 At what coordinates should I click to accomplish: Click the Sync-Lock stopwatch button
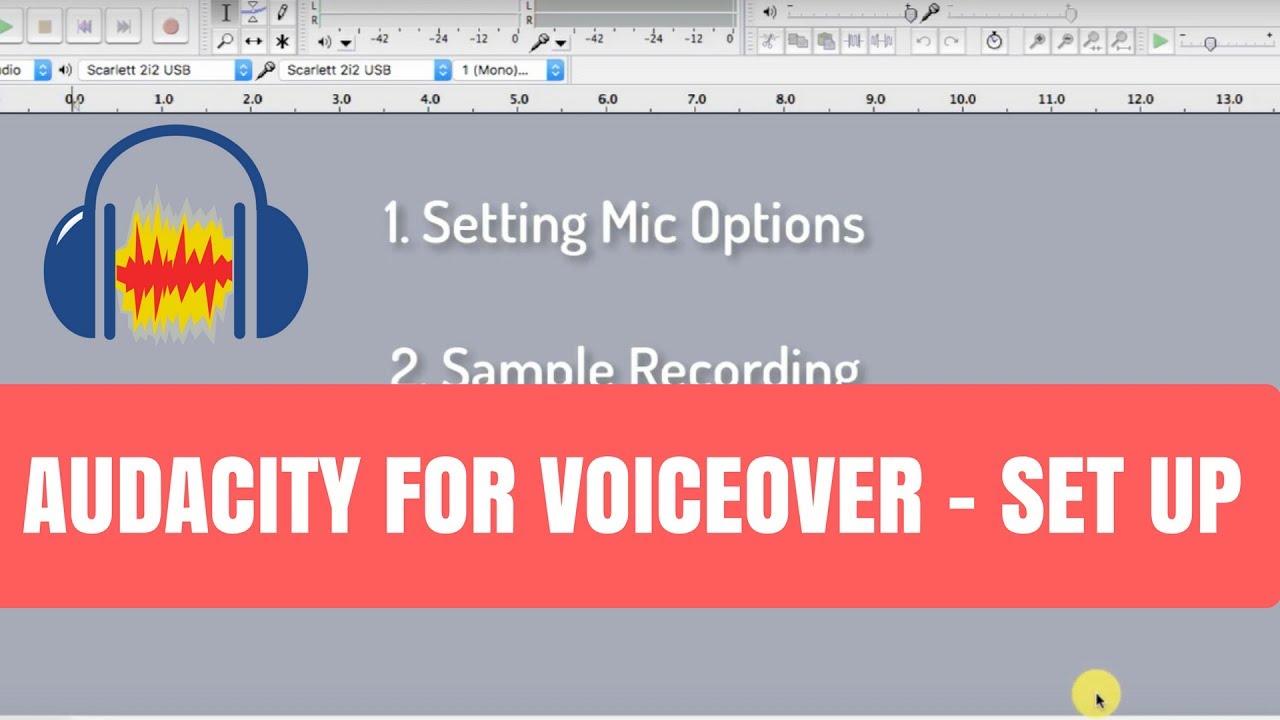[x=994, y=41]
